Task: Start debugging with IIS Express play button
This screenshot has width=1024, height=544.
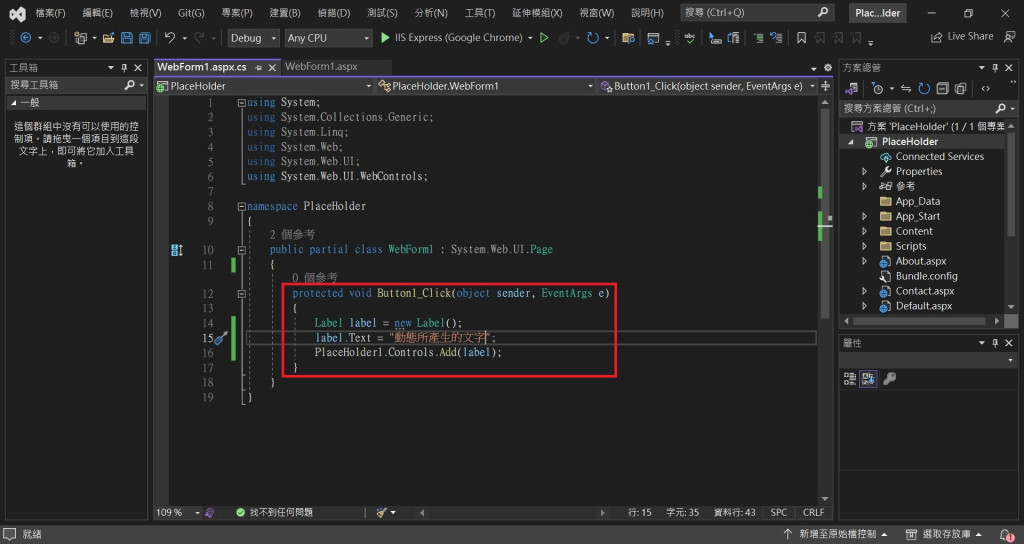Action: (385, 38)
